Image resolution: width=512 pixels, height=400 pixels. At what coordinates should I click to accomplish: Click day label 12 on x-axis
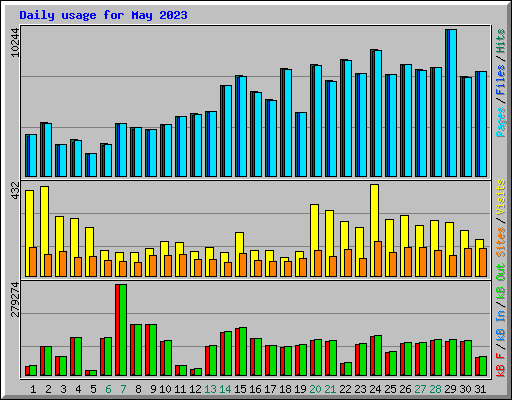(195, 389)
